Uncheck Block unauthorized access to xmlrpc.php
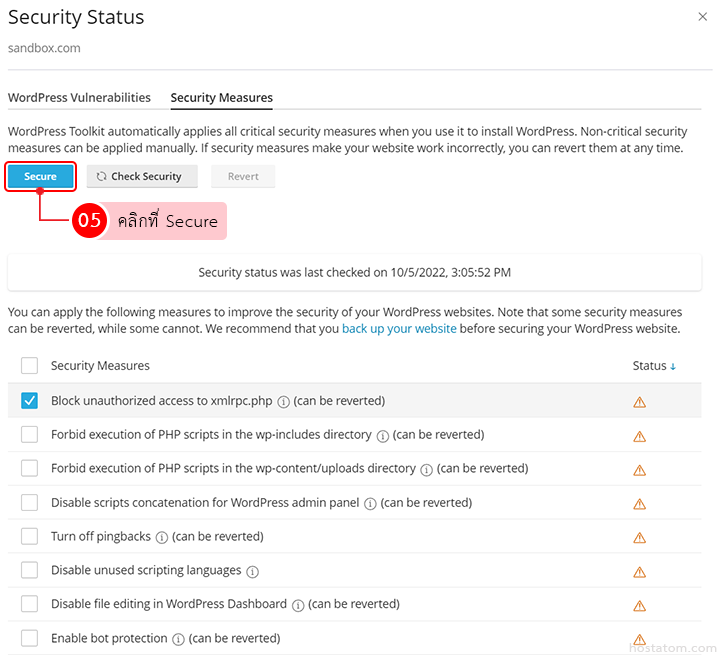Image resolution: width=720 pixels, height=655 pixels. coord(30,401)
